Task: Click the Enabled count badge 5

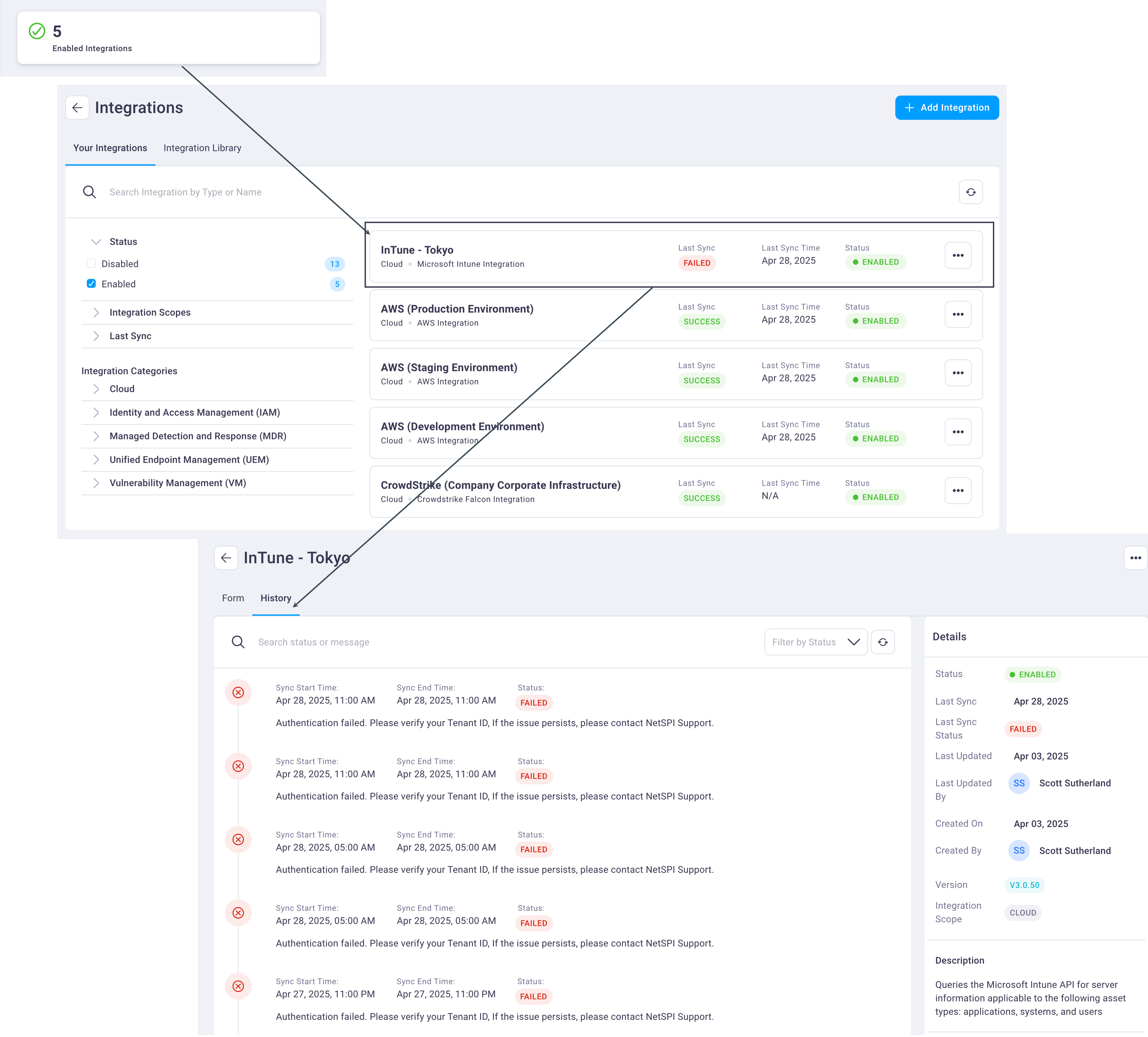Action: 337,284
